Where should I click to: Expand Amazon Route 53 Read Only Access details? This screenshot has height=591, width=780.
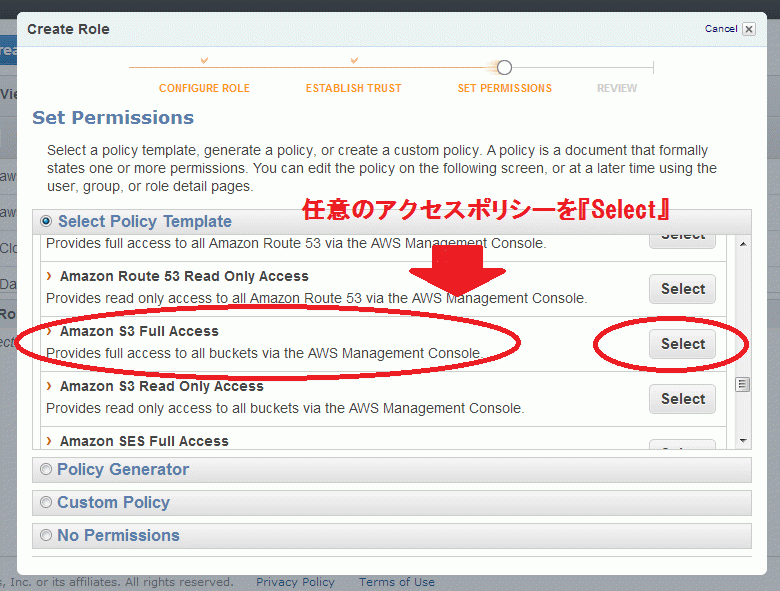(x=49, y=276)
